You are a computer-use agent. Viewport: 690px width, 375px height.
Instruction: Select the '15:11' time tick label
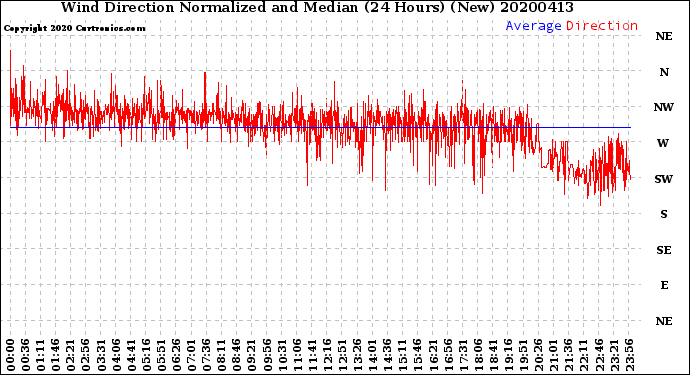[404, 356]
